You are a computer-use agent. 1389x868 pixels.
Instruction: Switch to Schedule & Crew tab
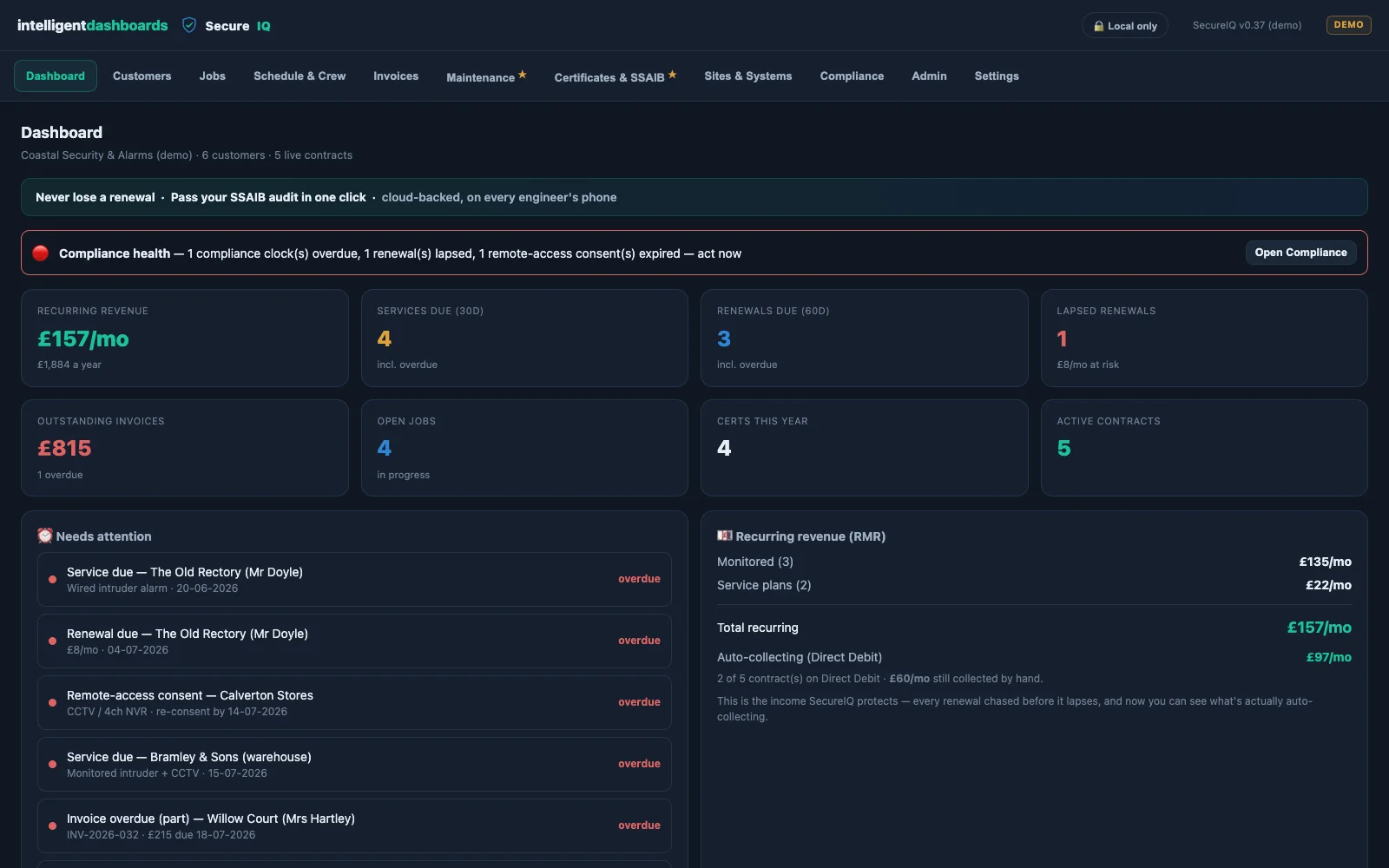(300, 76)
